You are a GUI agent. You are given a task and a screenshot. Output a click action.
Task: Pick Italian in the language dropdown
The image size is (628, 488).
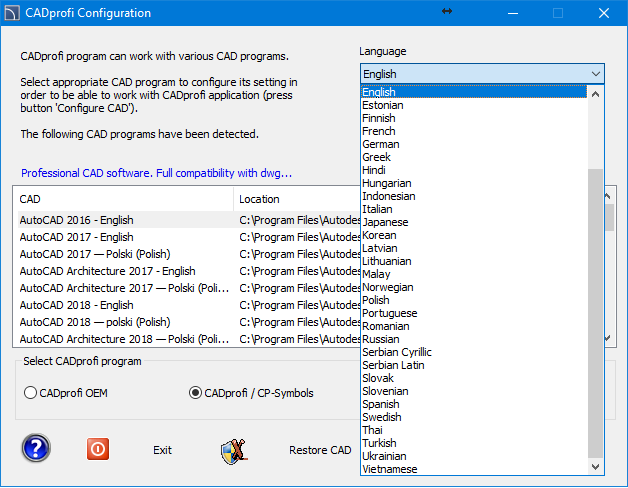coord(474,209)
